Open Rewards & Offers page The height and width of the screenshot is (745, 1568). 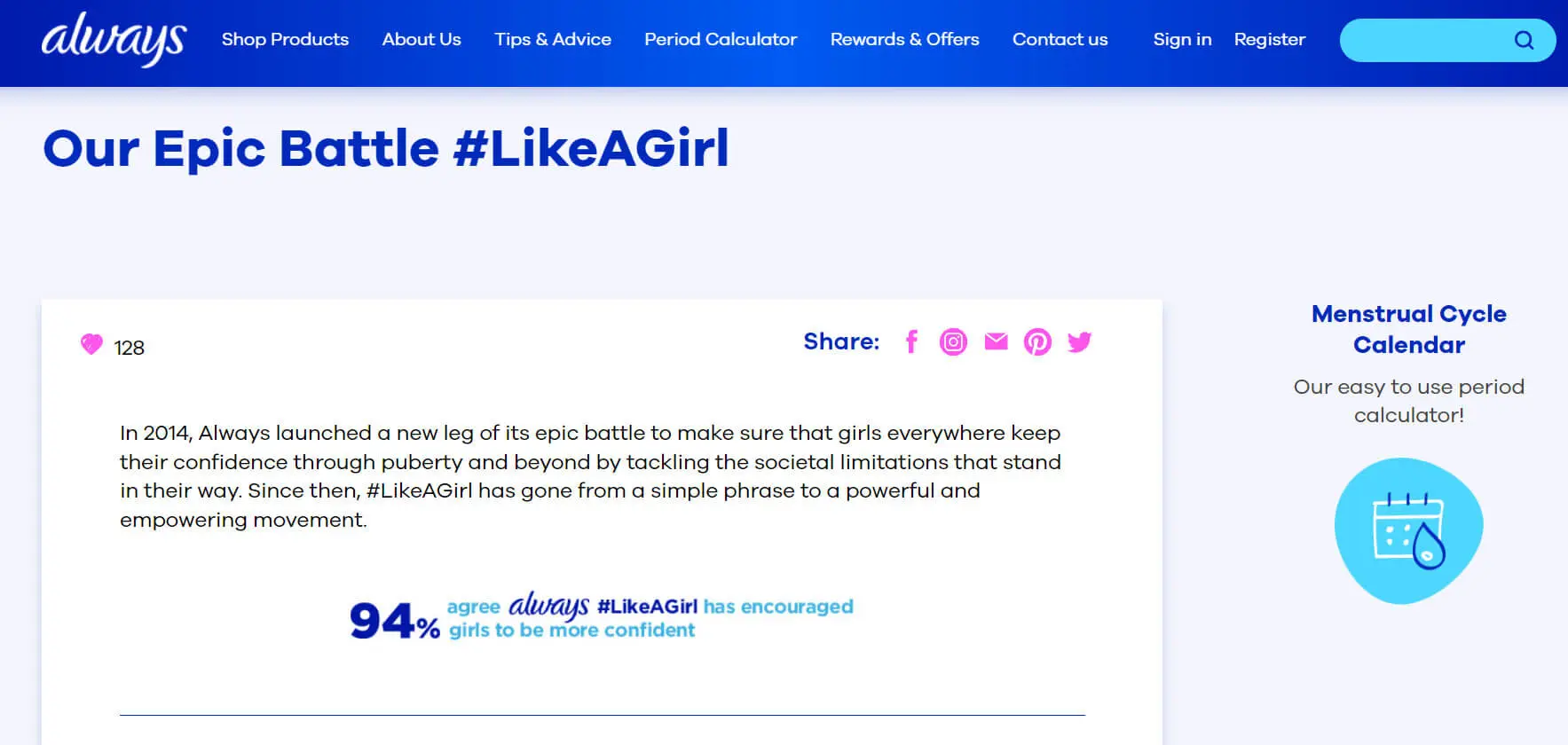(904, 39)
